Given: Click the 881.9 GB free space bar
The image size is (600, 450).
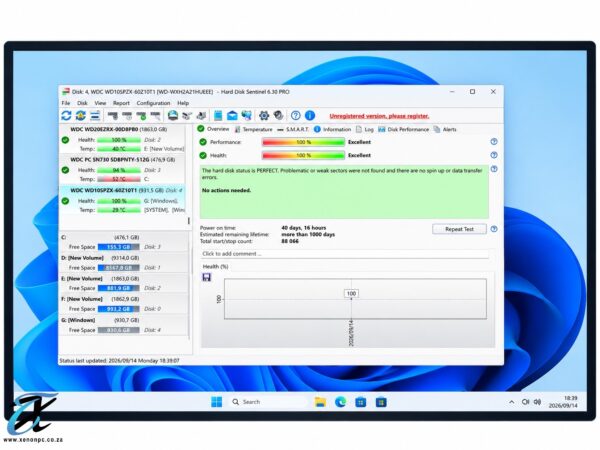Looking at the screenshot, I should pos(119,288).
